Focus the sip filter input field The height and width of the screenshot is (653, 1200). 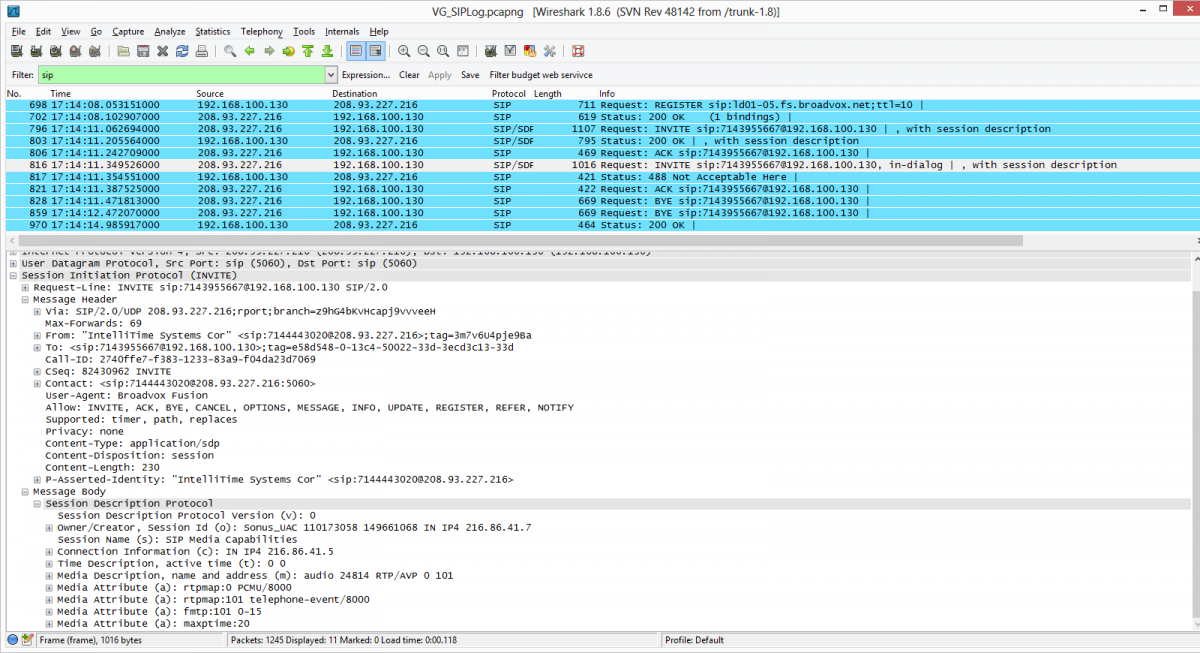(x=182, y=75)
